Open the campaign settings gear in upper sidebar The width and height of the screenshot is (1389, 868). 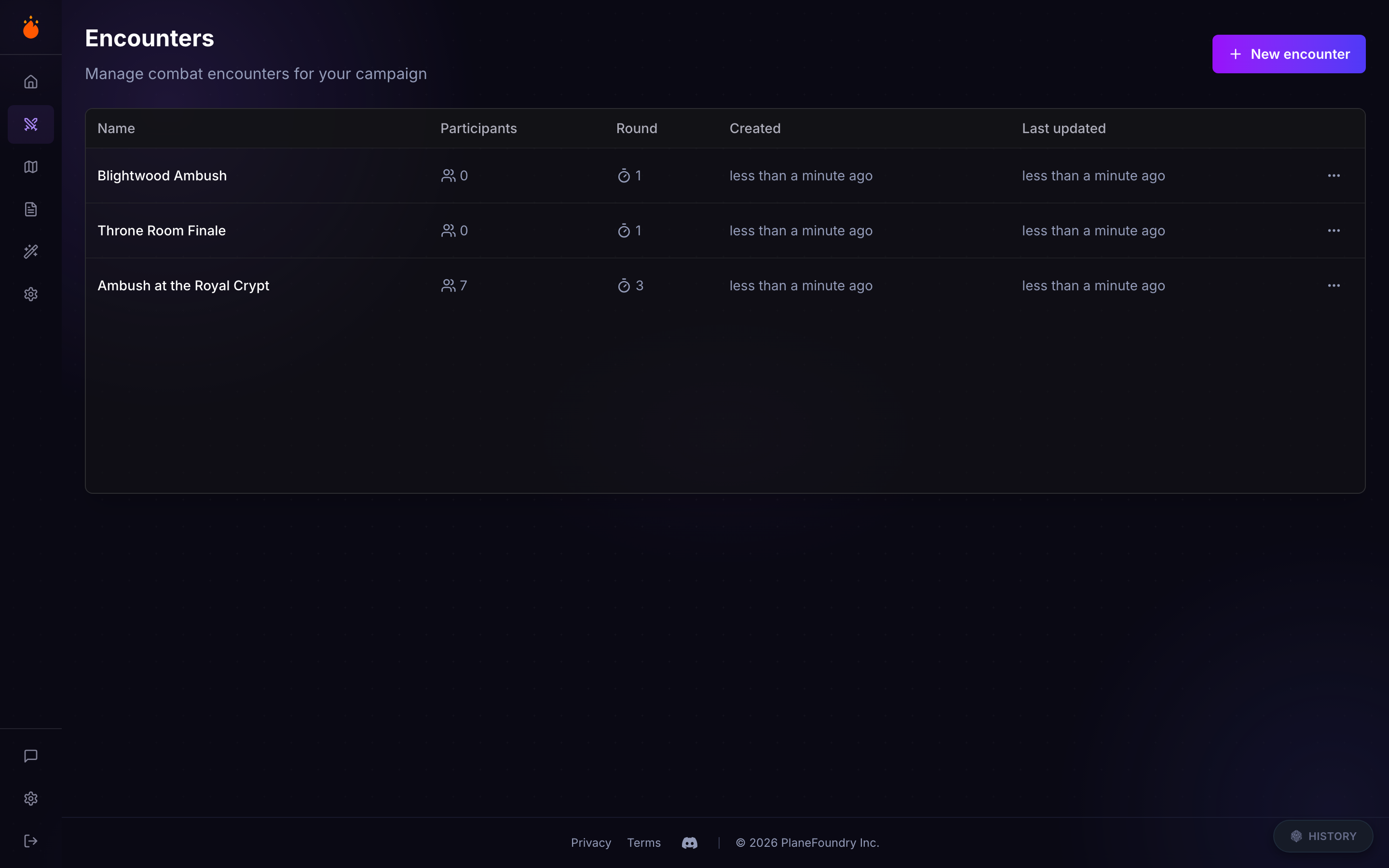31,294
